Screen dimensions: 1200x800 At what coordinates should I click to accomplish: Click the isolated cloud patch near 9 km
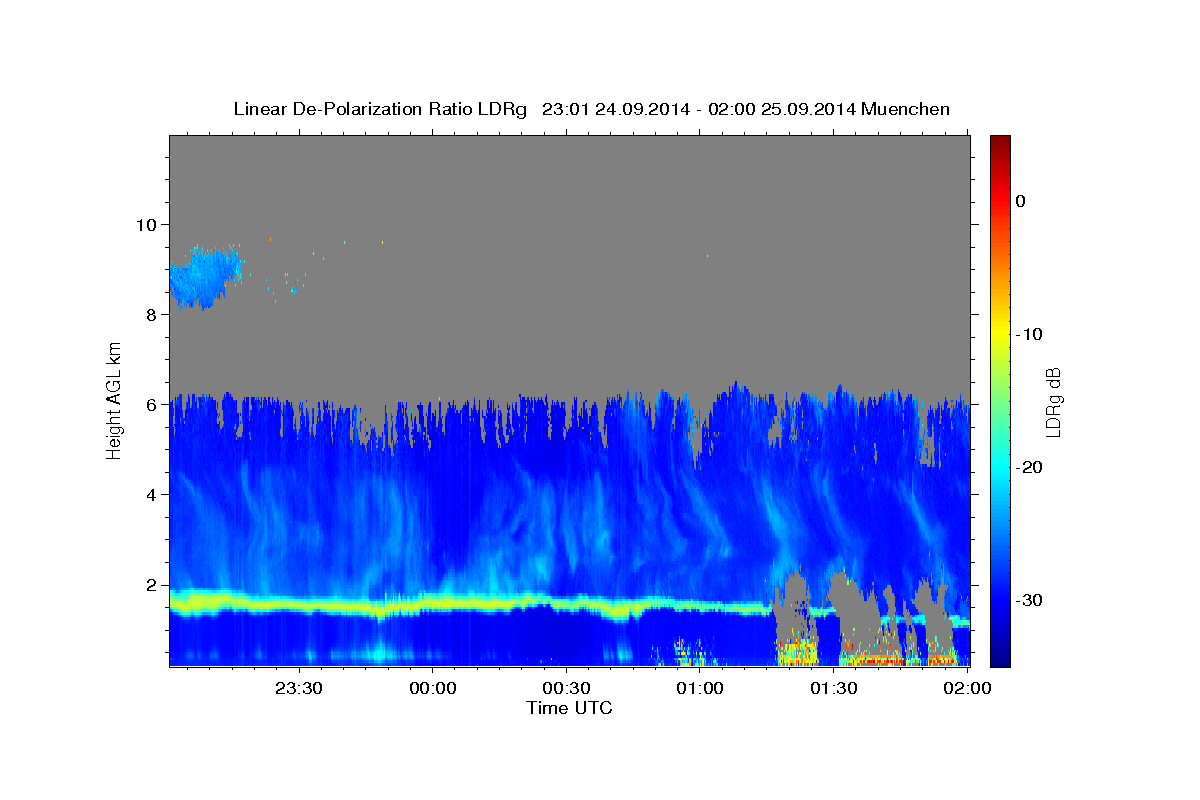tap(206, 276)
